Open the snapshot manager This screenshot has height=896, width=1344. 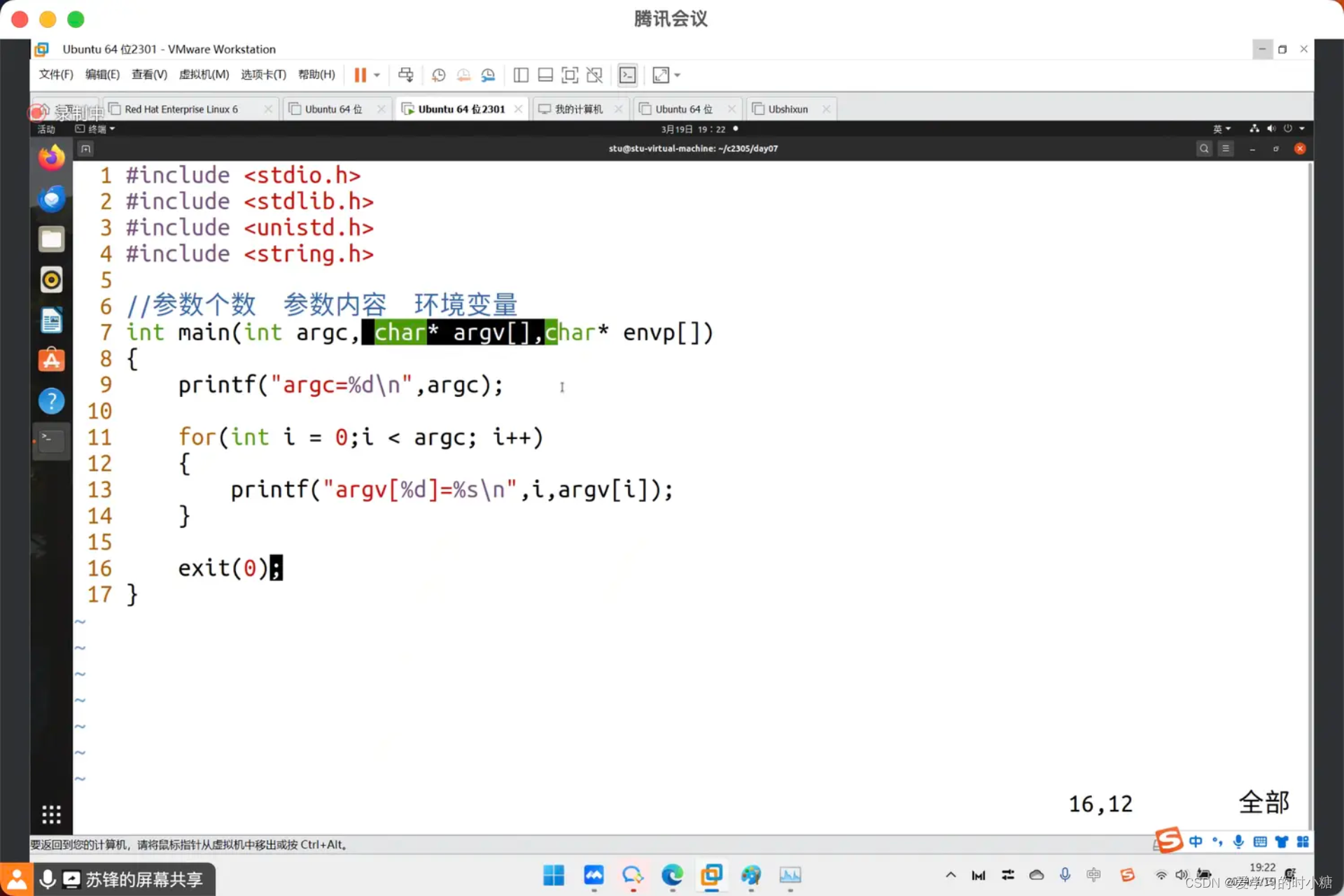[x=488, y=75]
